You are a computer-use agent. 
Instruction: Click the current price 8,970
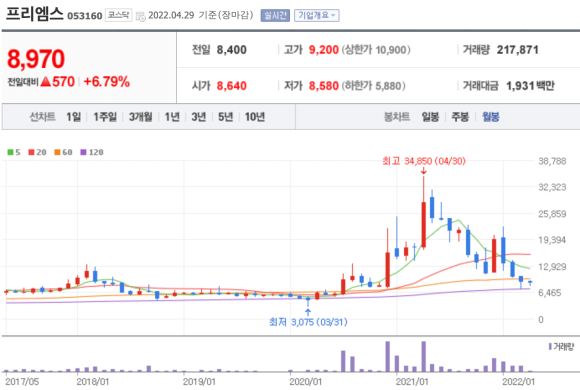coord(36,59)
